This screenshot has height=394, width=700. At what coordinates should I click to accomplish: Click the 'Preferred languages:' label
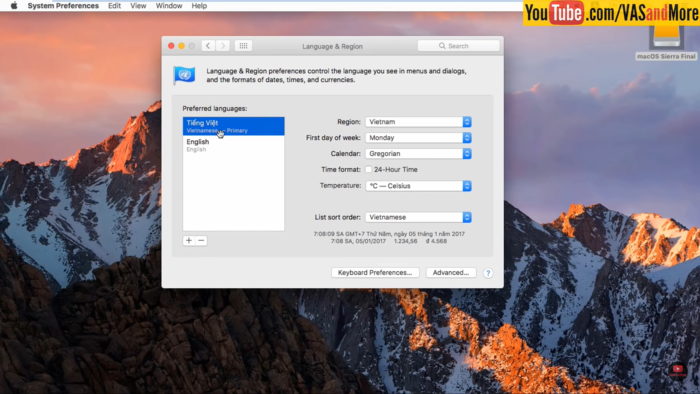215,108
